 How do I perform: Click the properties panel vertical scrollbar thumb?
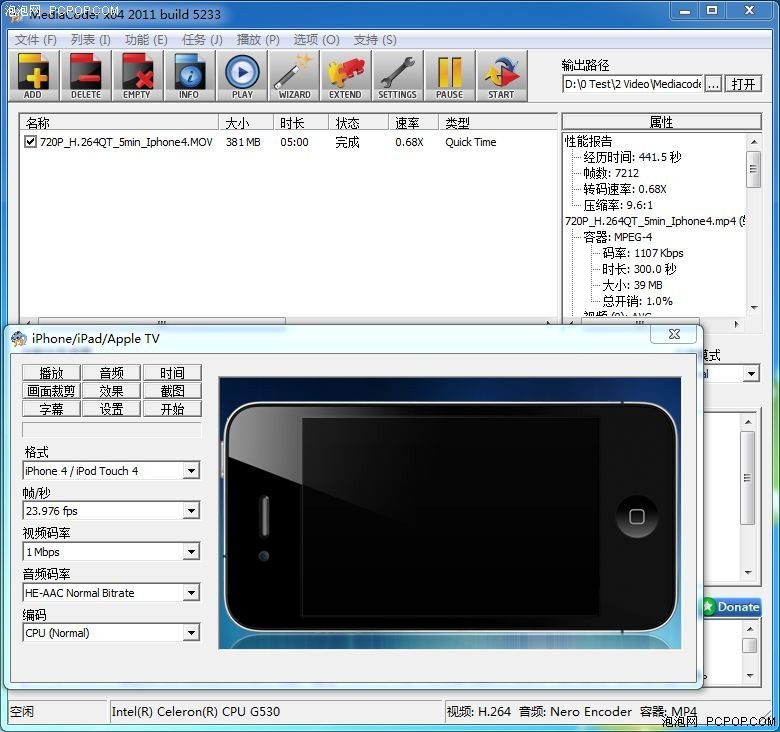point(754,169)
